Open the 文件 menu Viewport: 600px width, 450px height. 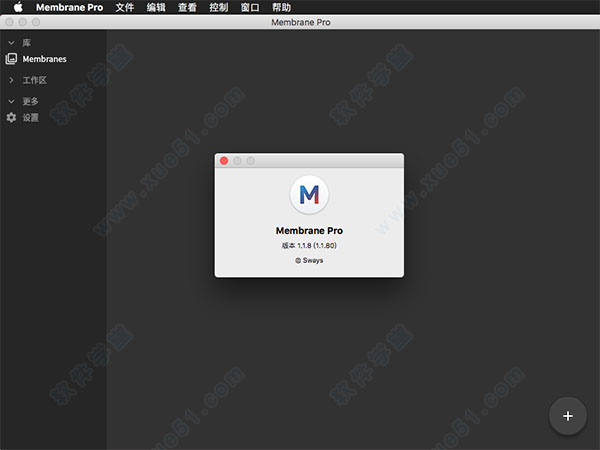pos(125,7)
